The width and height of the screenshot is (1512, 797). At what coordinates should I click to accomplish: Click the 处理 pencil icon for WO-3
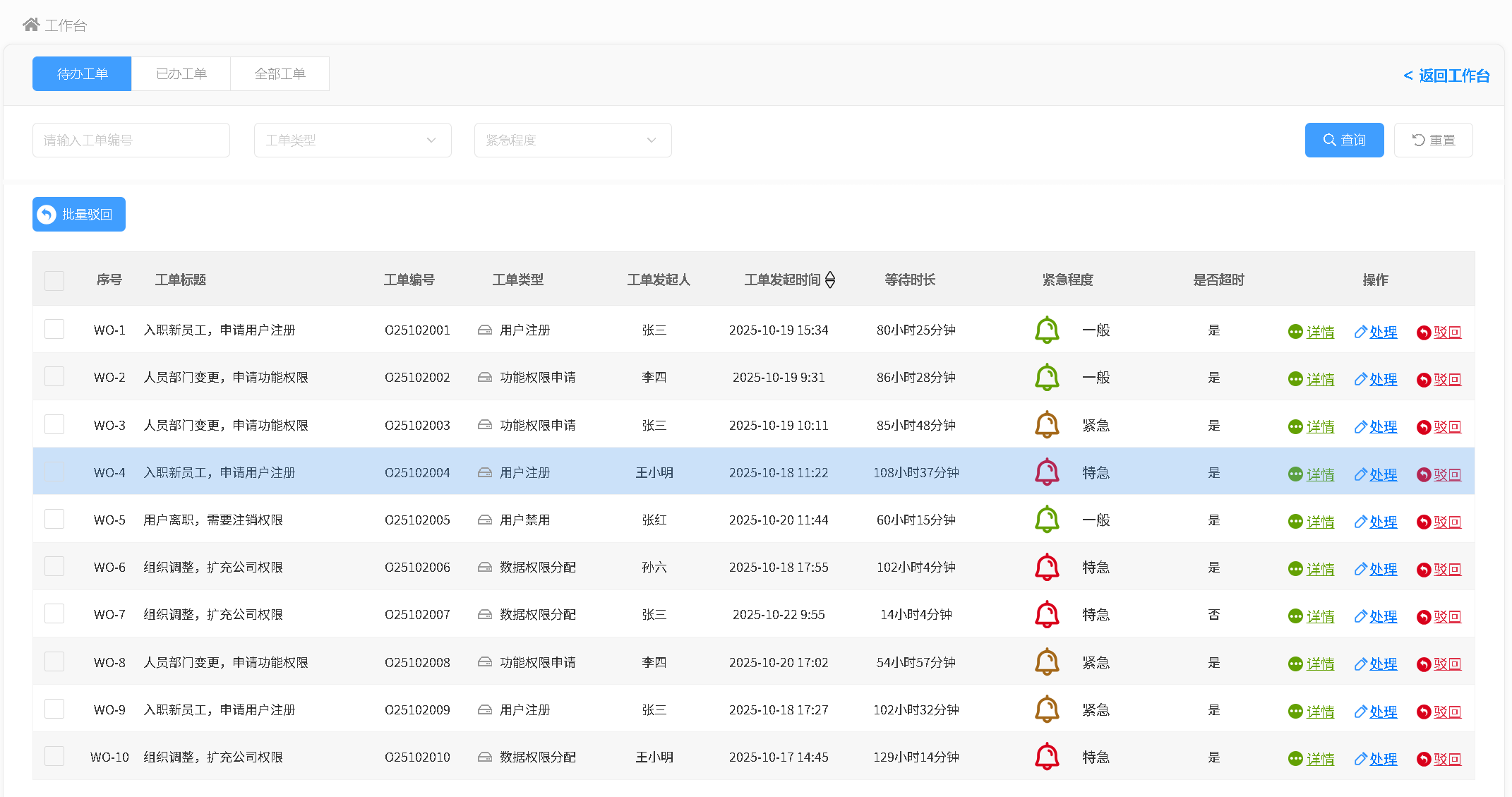click(1360, 427)
